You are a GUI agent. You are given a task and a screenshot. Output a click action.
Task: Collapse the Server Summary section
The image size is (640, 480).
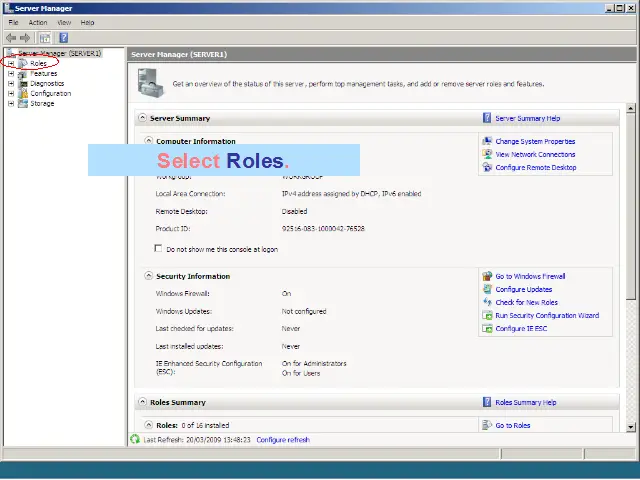(142, 118)
